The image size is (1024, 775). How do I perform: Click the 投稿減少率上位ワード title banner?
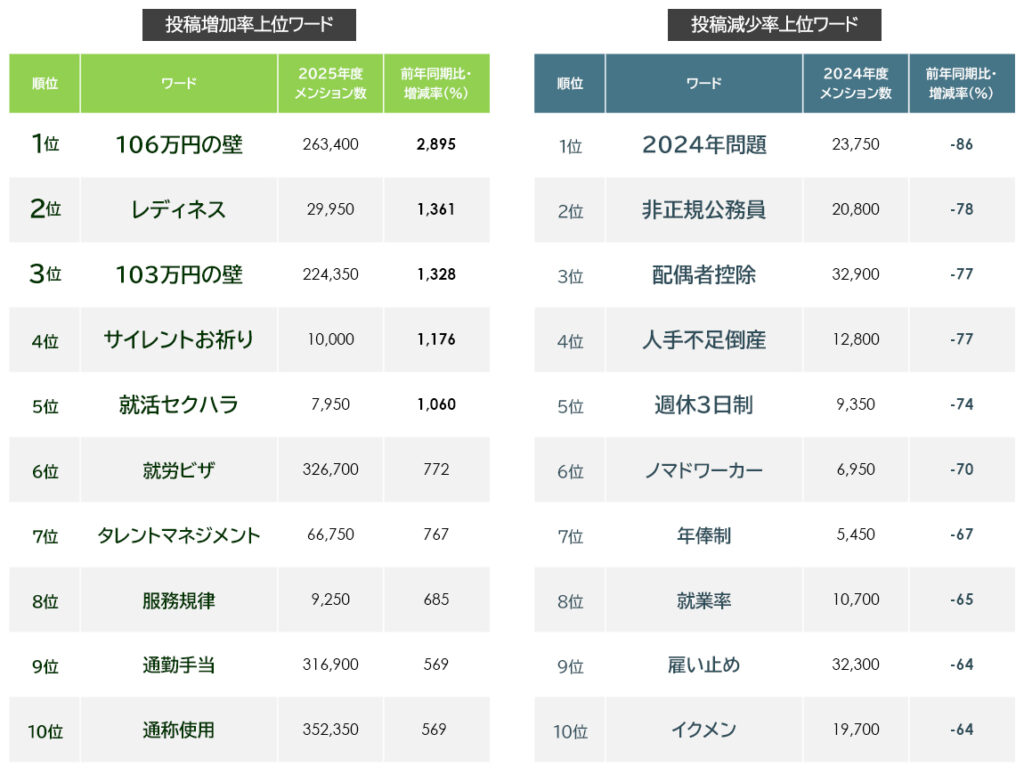tap(777, 22)
